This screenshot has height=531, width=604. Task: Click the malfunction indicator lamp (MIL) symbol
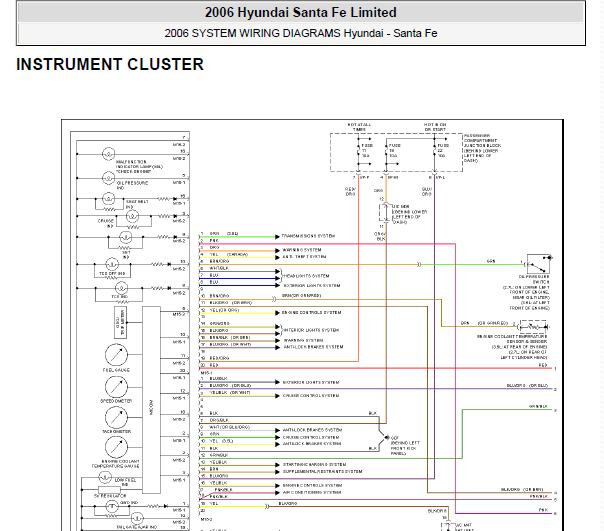108,154
